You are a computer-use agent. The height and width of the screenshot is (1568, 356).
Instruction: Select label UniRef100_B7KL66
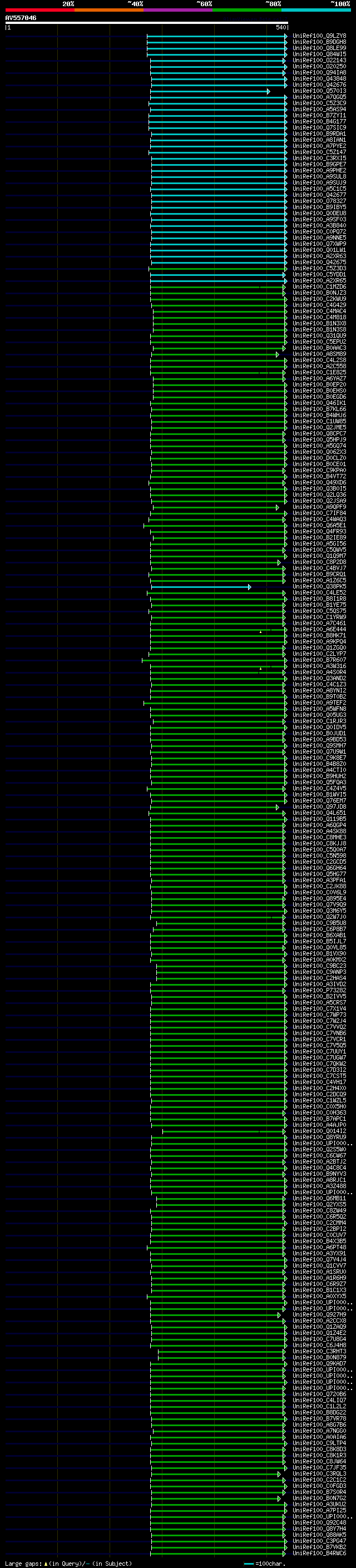pos(319,409)
